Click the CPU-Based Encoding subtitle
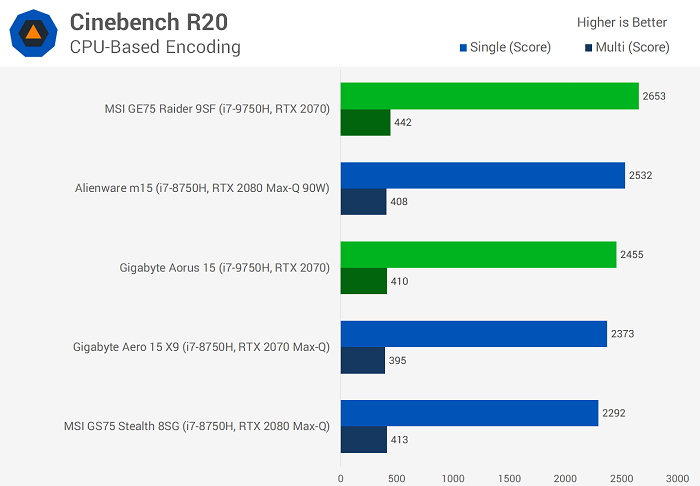700x486 pixels. tap(155, 46)
